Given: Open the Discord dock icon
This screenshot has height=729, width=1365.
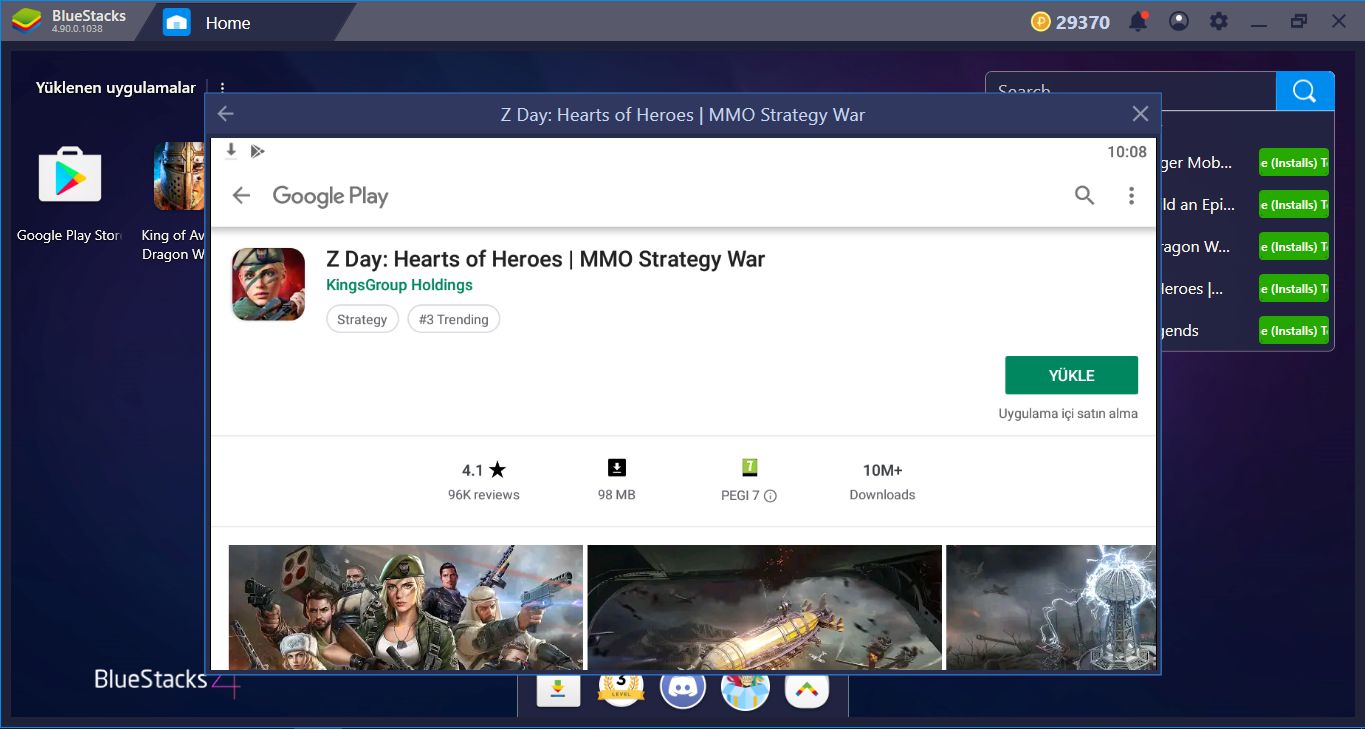Looking at the screenshot, I should 683,689.
